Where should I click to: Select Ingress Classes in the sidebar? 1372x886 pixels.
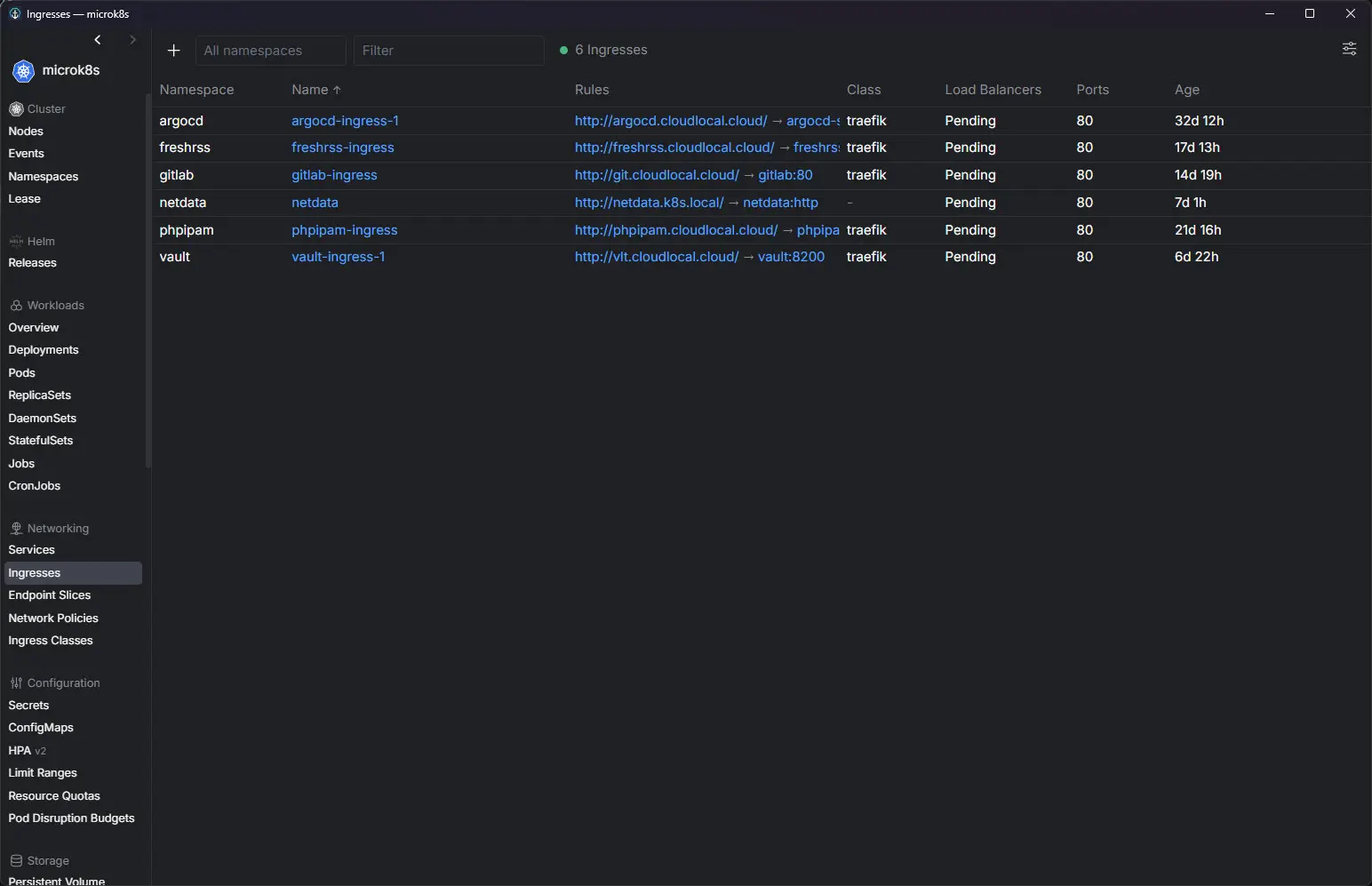pyautogui.click(x=51, y=641)
